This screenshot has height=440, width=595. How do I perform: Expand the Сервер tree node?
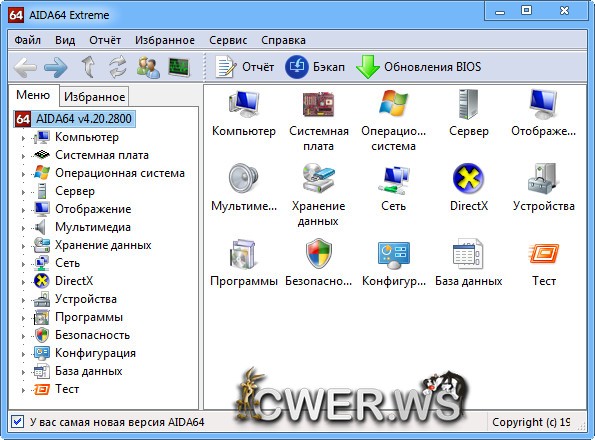[x=23, y=192]
